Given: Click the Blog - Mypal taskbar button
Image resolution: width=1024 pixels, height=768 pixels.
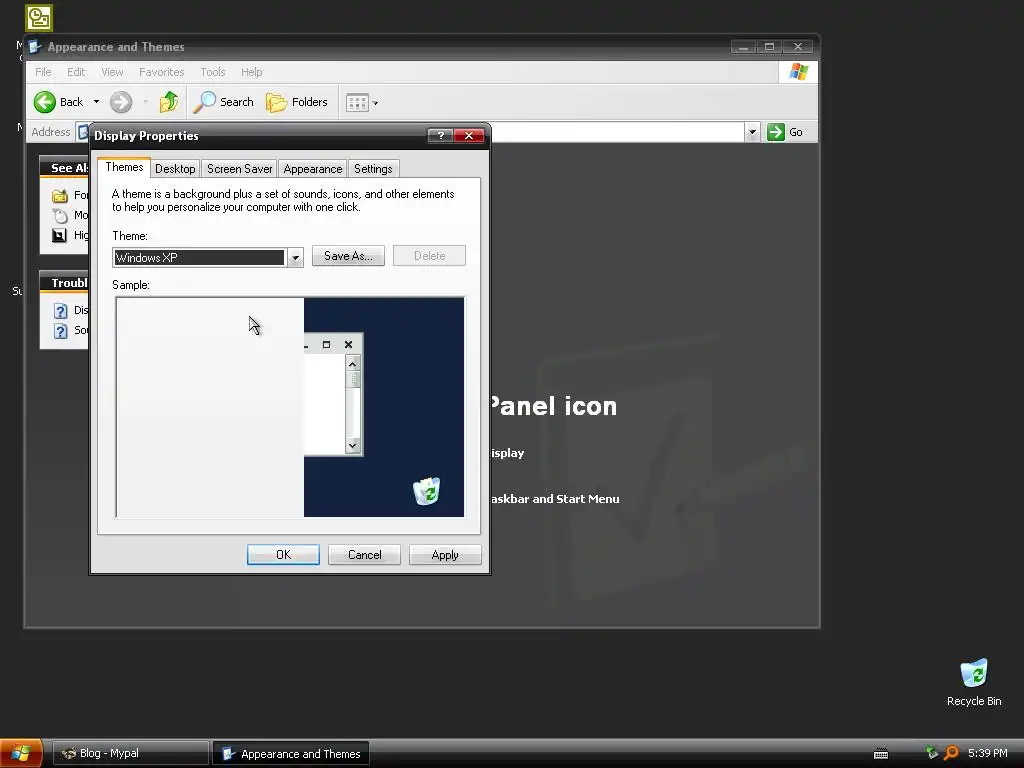Looking at the screenshot, I should [x=131, y=754].
